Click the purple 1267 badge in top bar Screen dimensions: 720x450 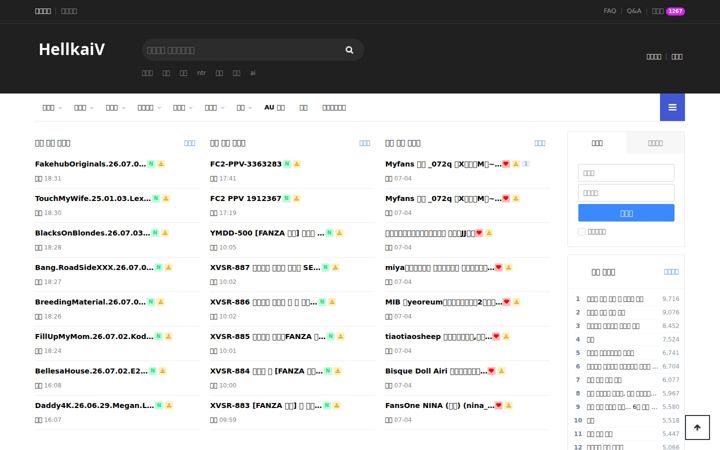675,11
